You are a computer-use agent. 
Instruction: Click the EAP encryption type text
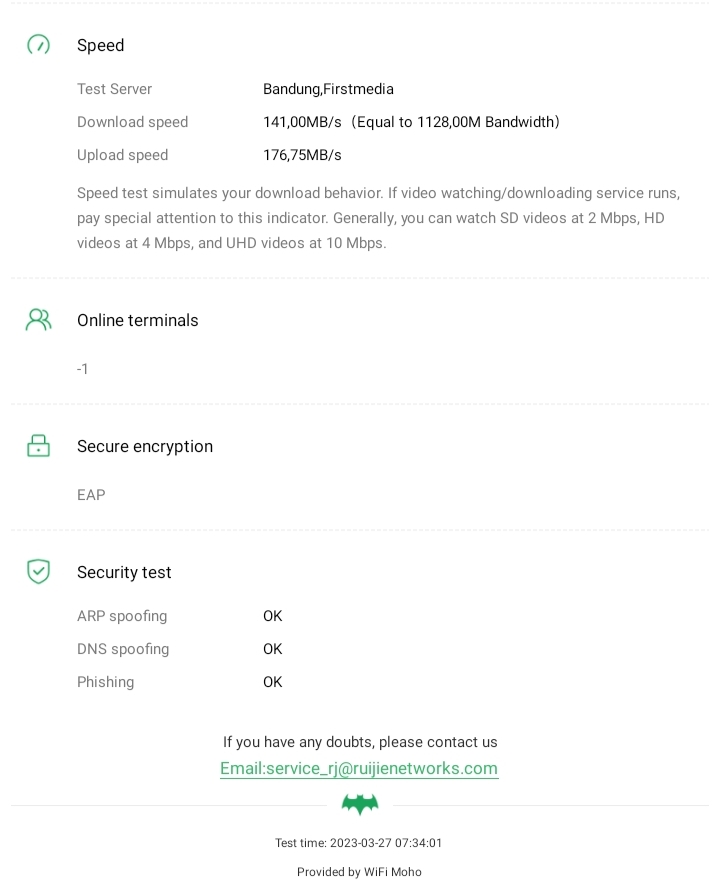pyautogui.click(x=91, y=495)
